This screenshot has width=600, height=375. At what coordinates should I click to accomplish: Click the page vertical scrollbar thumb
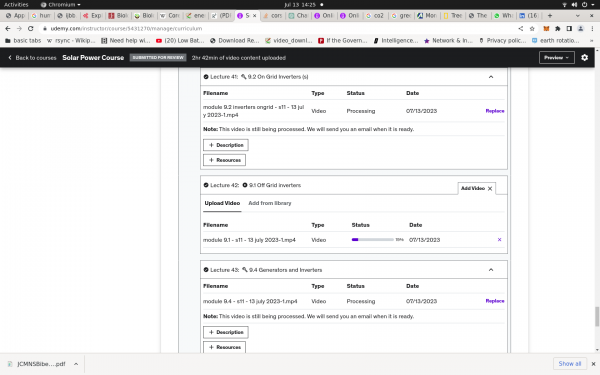[x=597, y=316]
